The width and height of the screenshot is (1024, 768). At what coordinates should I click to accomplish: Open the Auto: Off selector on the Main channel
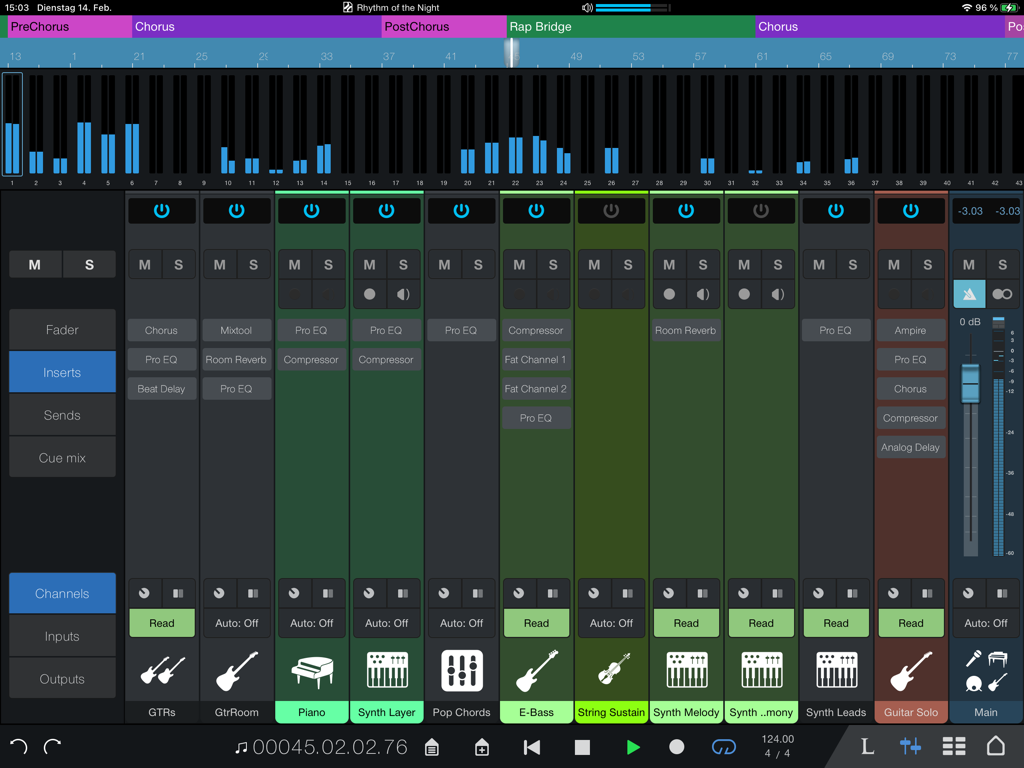pos(985,623)
